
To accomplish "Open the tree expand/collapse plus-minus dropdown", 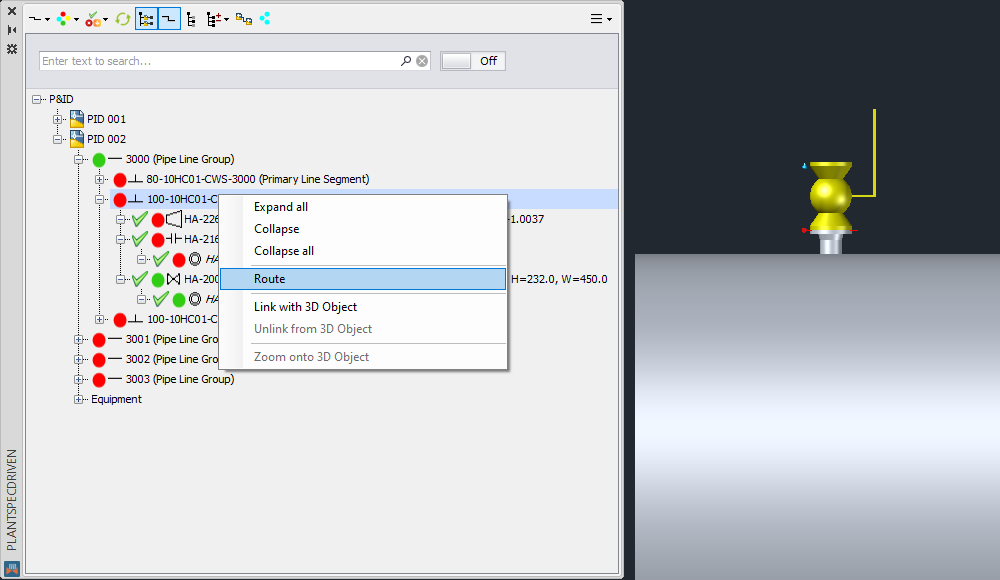I will 217,20.
